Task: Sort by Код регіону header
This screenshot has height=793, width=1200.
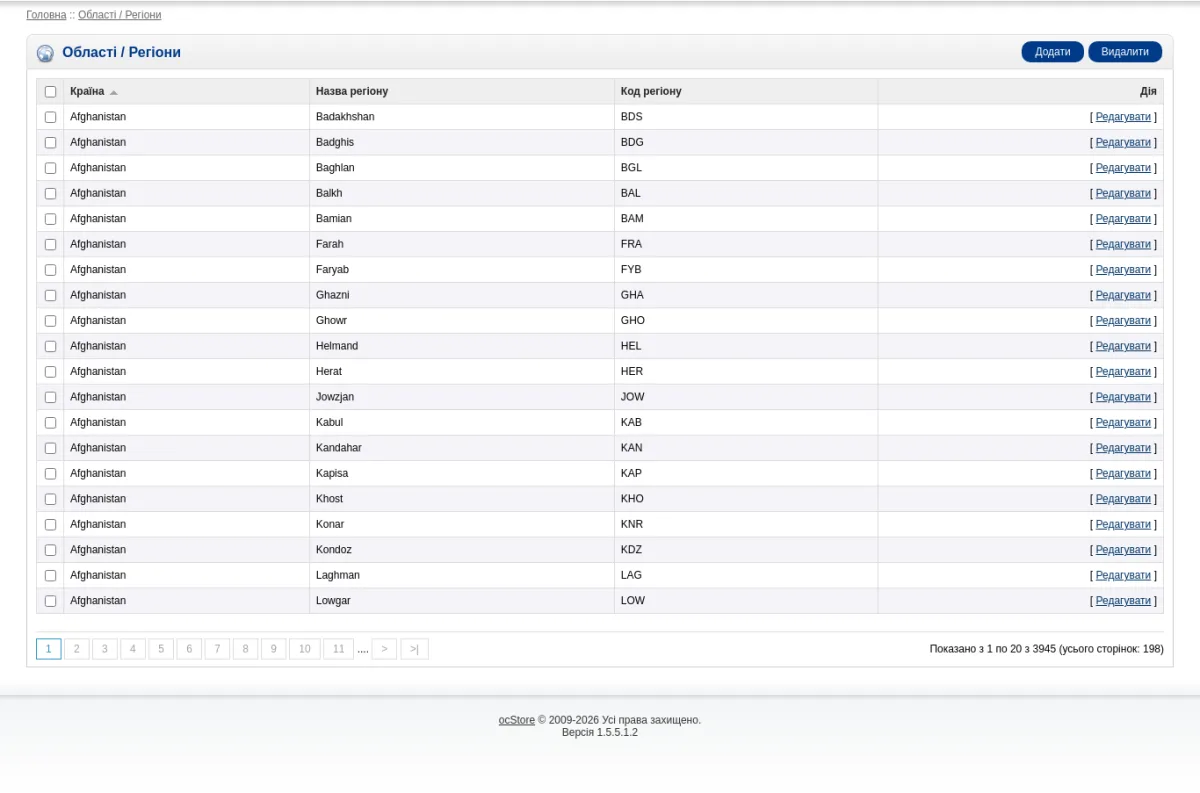Action: tap(651, 91)
